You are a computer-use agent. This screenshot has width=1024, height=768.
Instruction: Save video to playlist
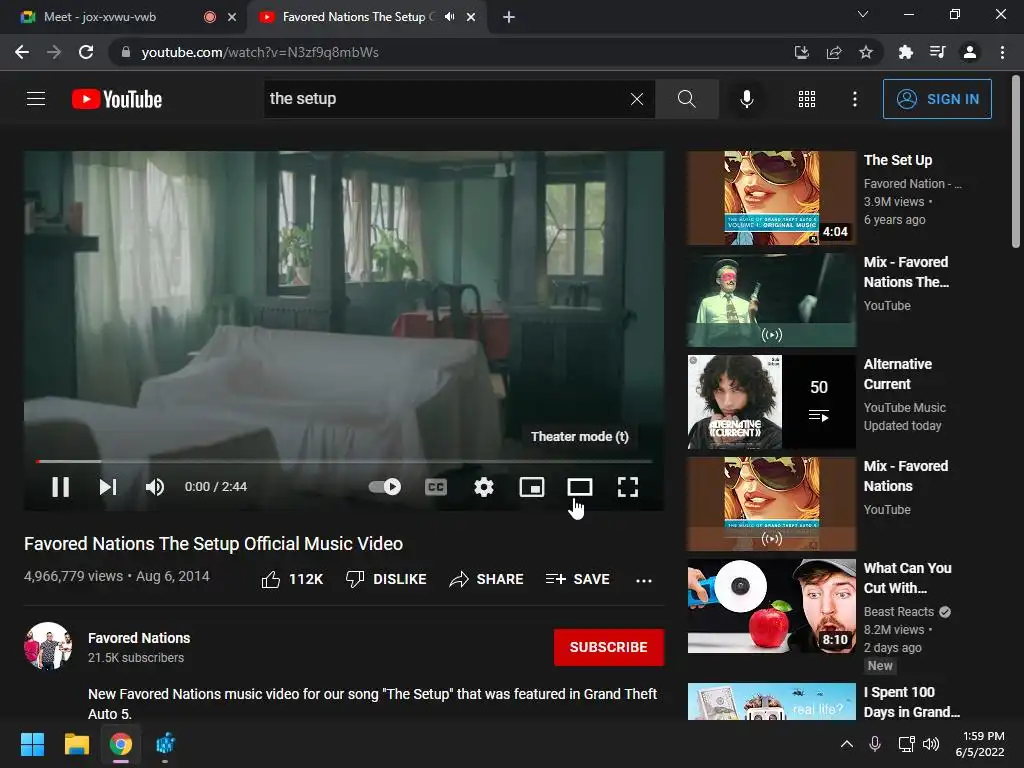tap(577, 579)
